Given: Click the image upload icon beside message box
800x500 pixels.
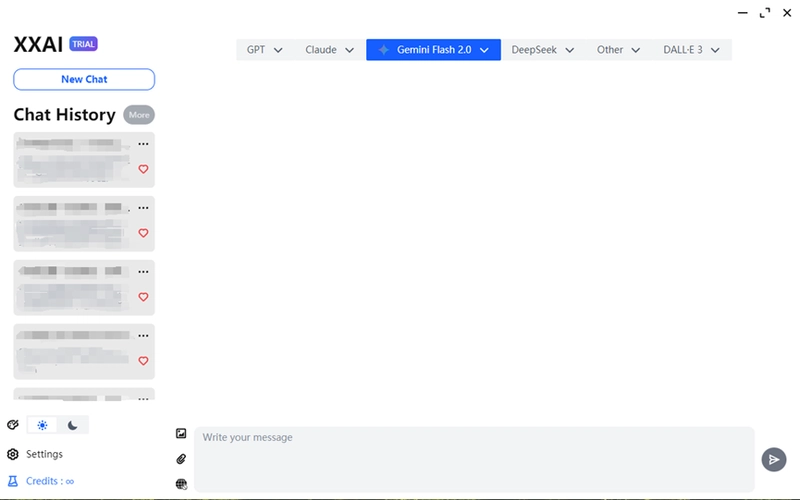Looking at the screenshot, I should pyautogui.click(x=181, y=433).
